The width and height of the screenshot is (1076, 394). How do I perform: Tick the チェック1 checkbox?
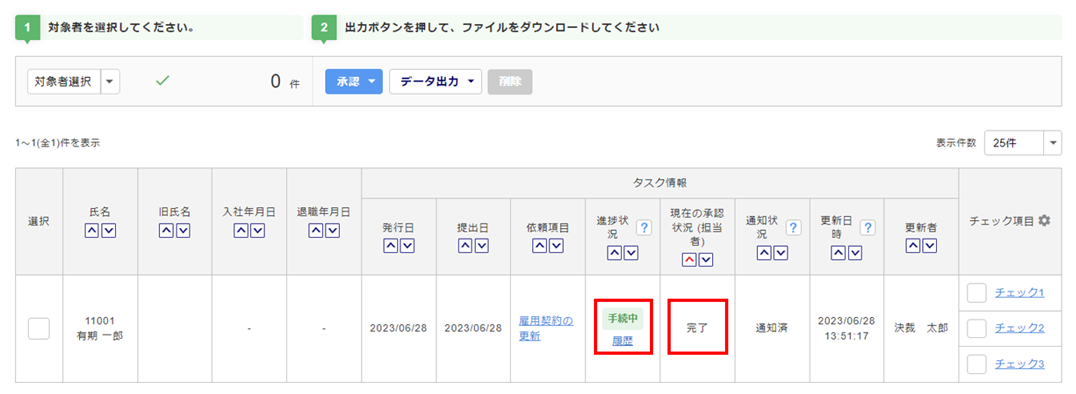(x=976, y=293)
